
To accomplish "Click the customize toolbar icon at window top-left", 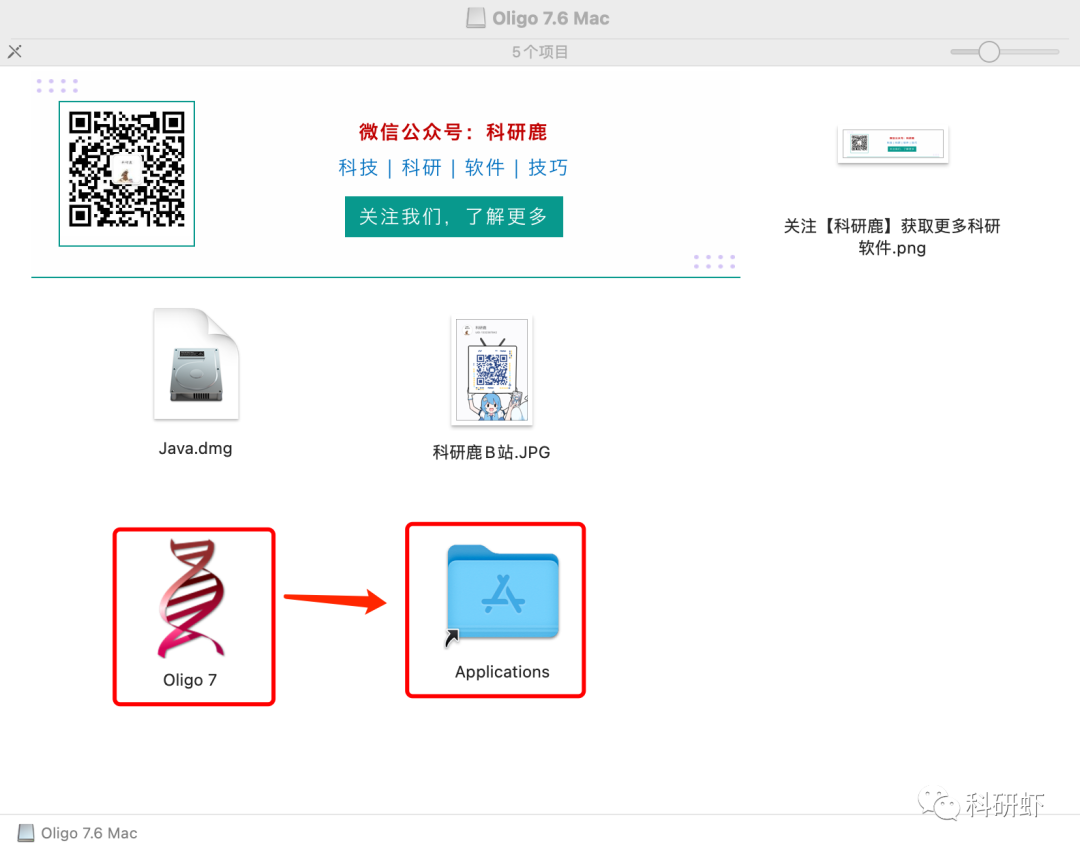I will tap(14, 52).
